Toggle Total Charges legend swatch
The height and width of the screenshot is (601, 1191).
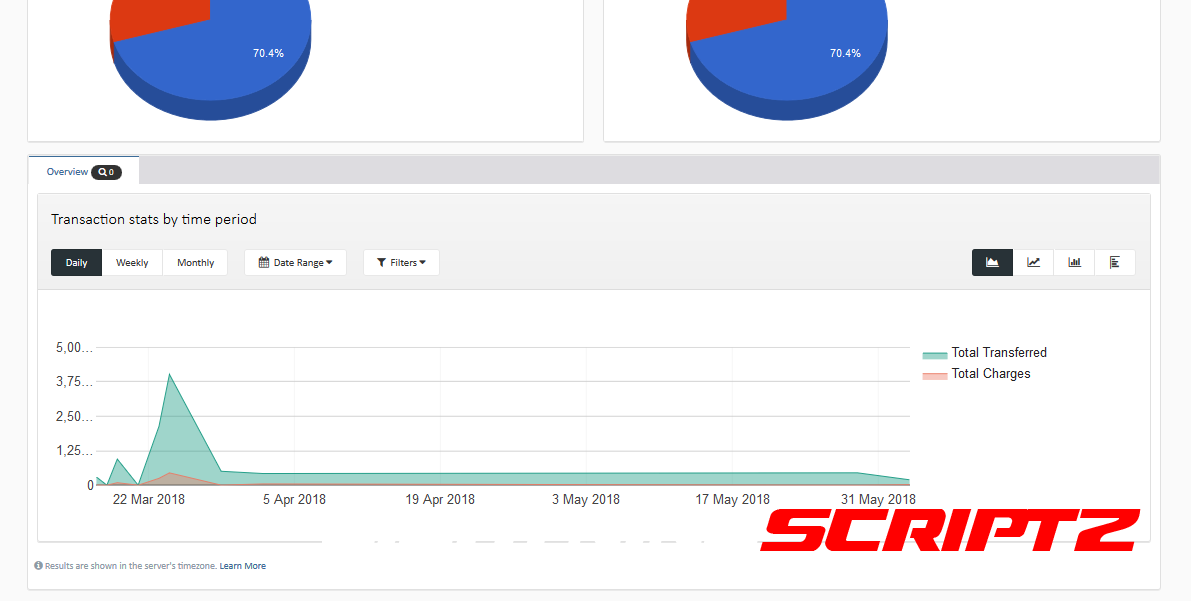click(x=934, y=375)
